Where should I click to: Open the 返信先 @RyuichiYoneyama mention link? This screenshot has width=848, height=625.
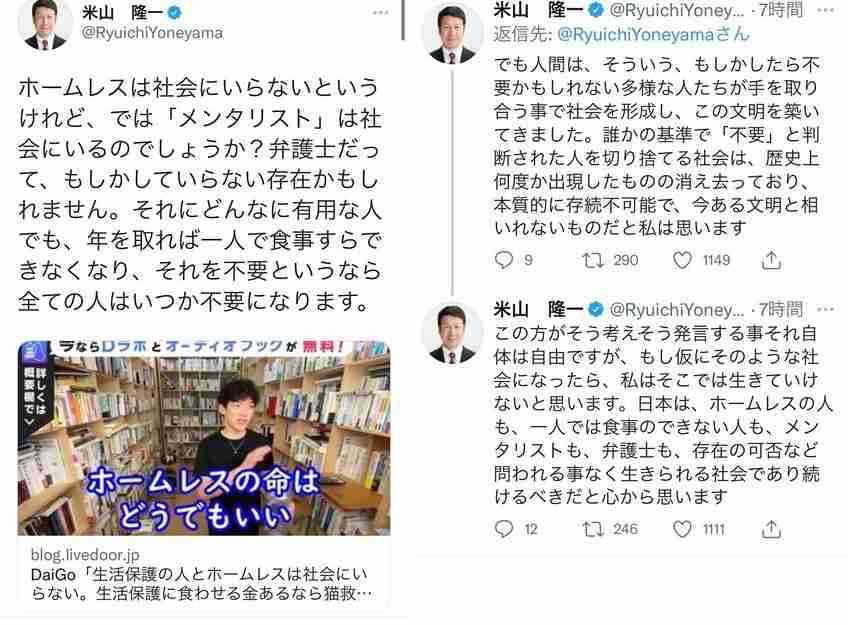[x=653, y=35]
